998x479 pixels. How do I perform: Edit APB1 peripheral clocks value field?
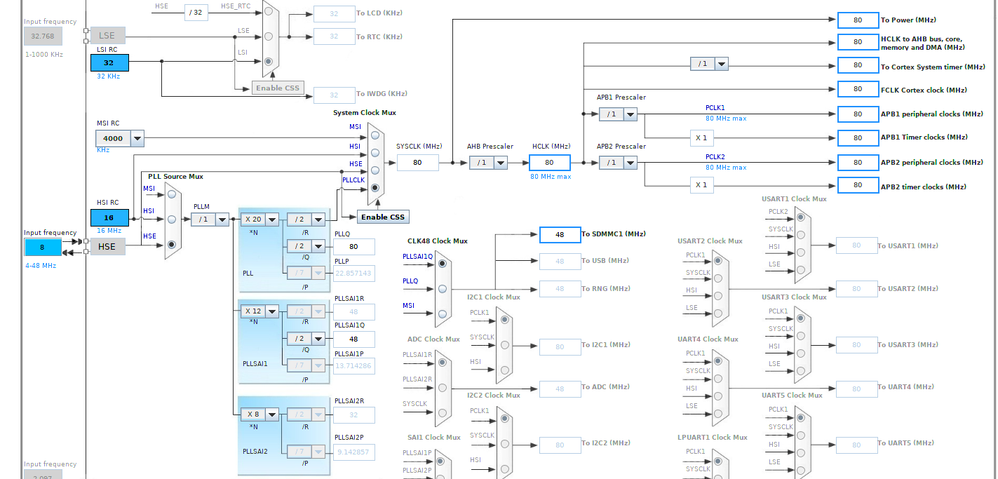pos(858,114)
